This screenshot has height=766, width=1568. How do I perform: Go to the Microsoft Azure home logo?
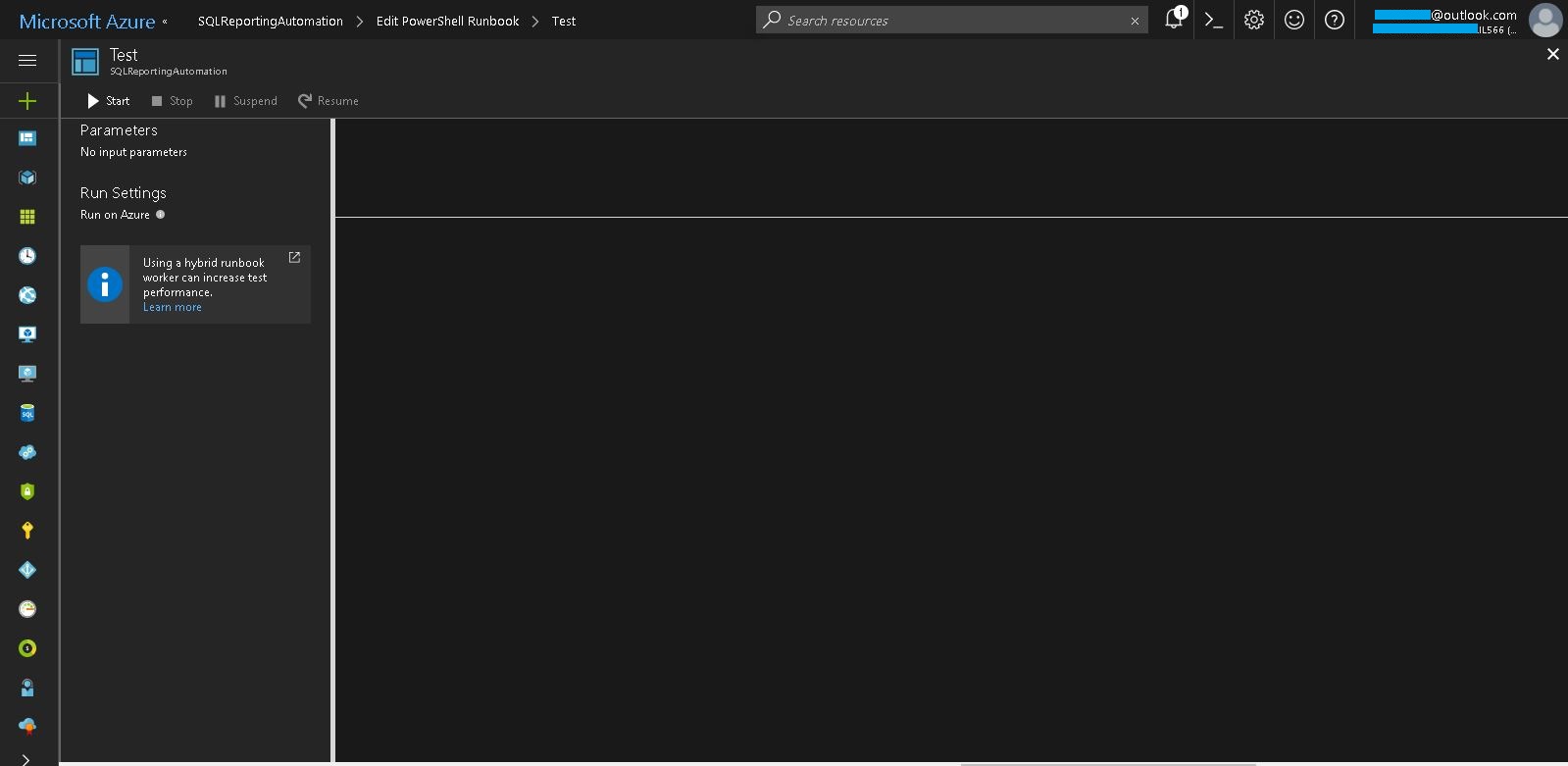(x=87, y=21)
